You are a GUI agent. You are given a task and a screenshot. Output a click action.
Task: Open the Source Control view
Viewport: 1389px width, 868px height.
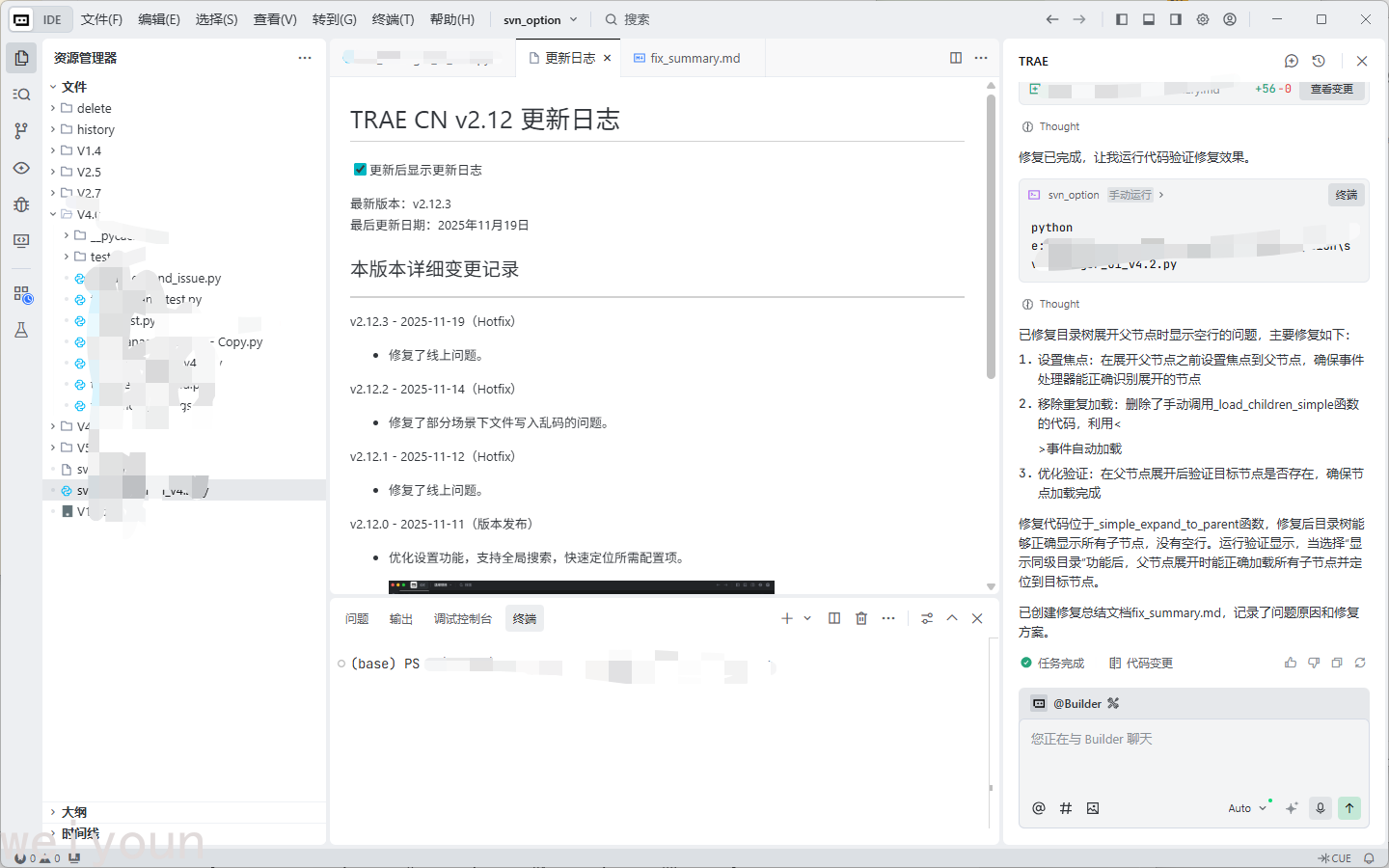[x=21, y=131]
